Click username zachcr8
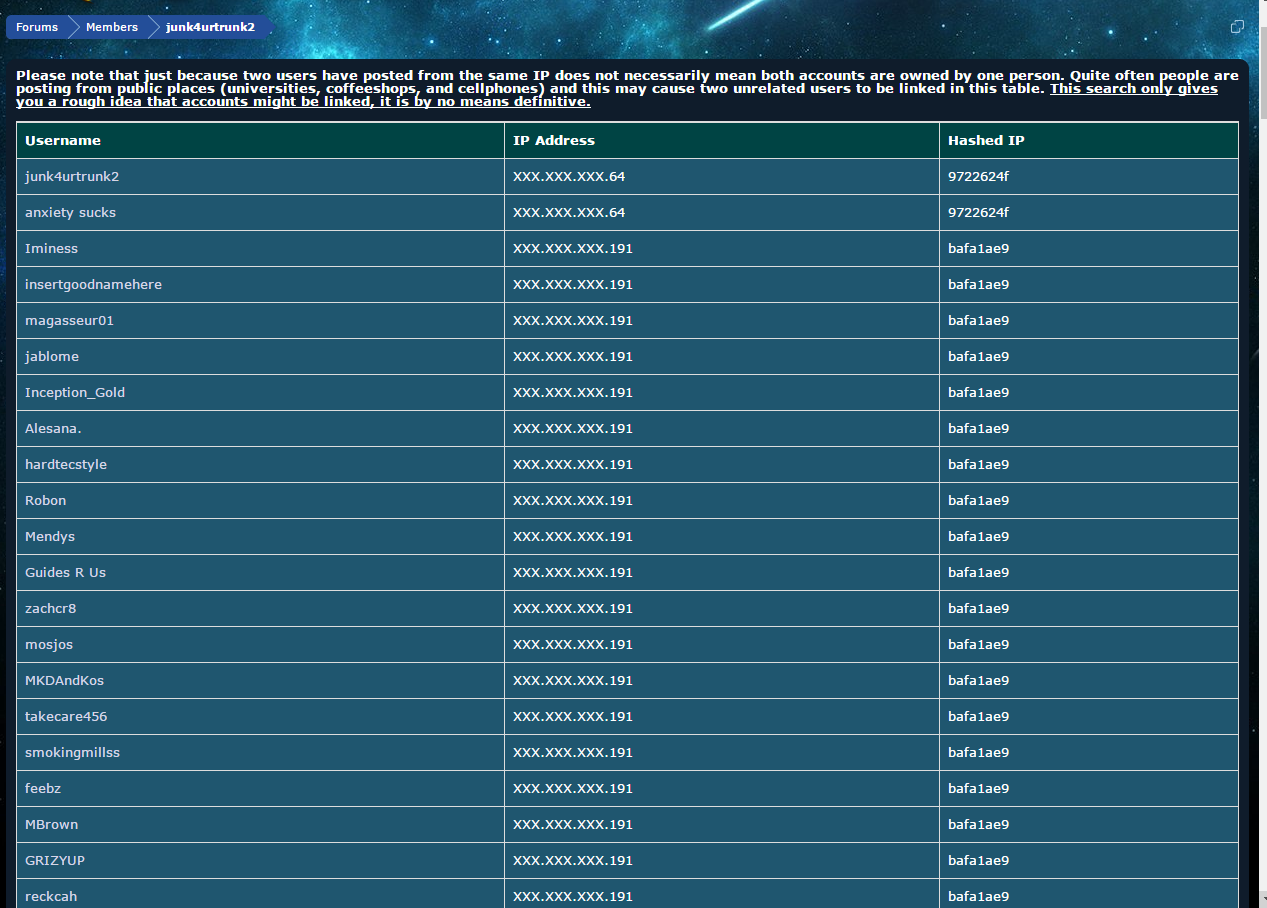This screenshot has height=908, width=1267. click(x=50, y=609)
